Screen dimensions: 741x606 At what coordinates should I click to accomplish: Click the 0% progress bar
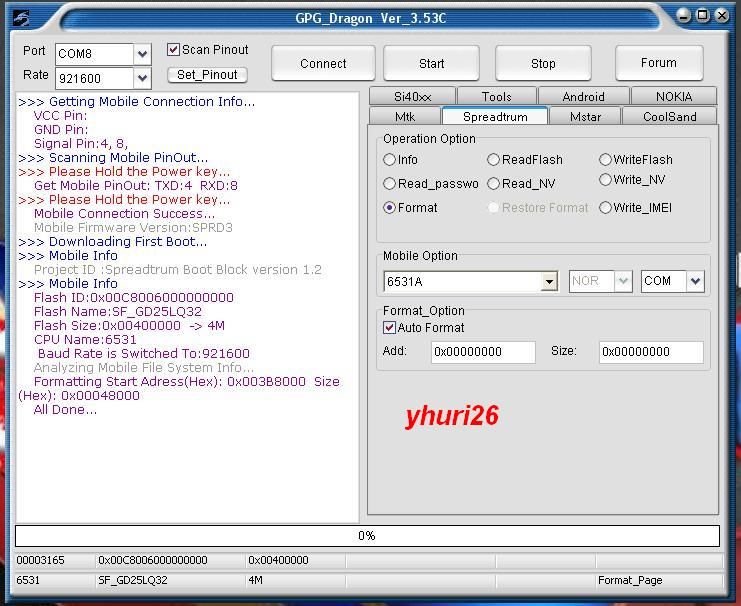tap(367, 536)
